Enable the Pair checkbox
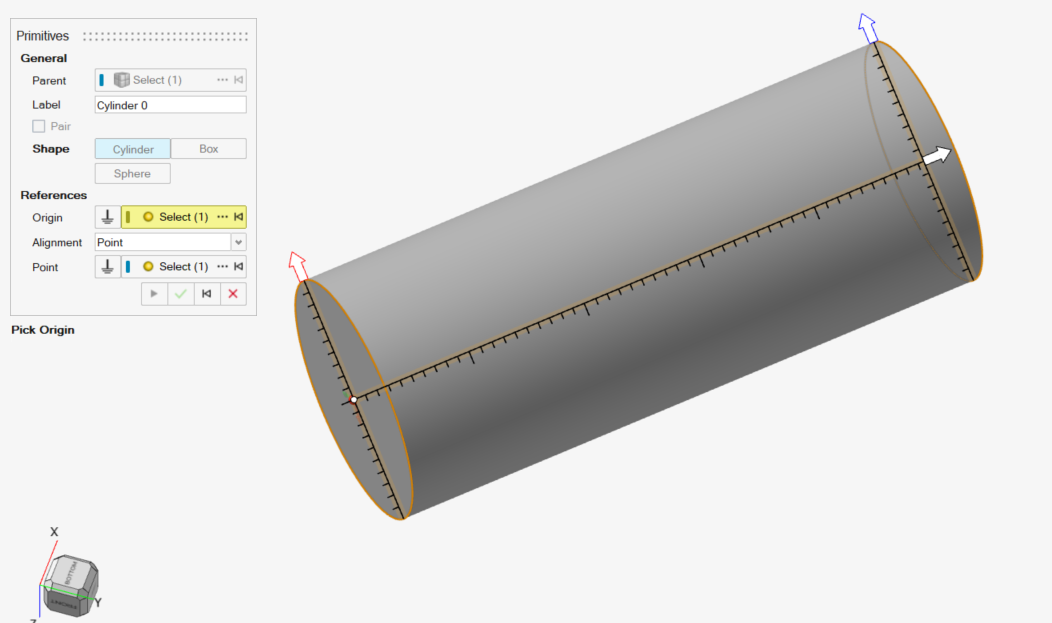Image resolution: width=1052 pixels, height=623 pixels. (39, 127)
